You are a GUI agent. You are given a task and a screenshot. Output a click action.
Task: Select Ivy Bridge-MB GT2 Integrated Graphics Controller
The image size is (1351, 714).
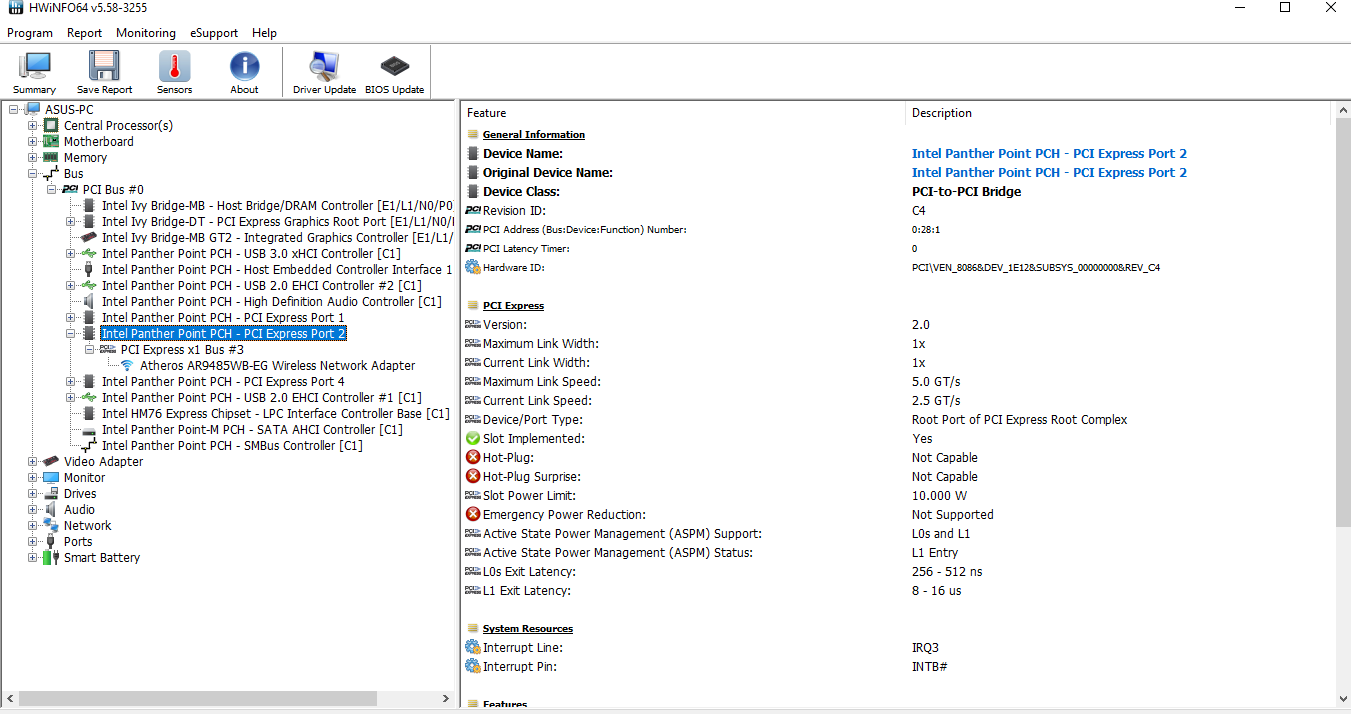(x=277, y=237)
